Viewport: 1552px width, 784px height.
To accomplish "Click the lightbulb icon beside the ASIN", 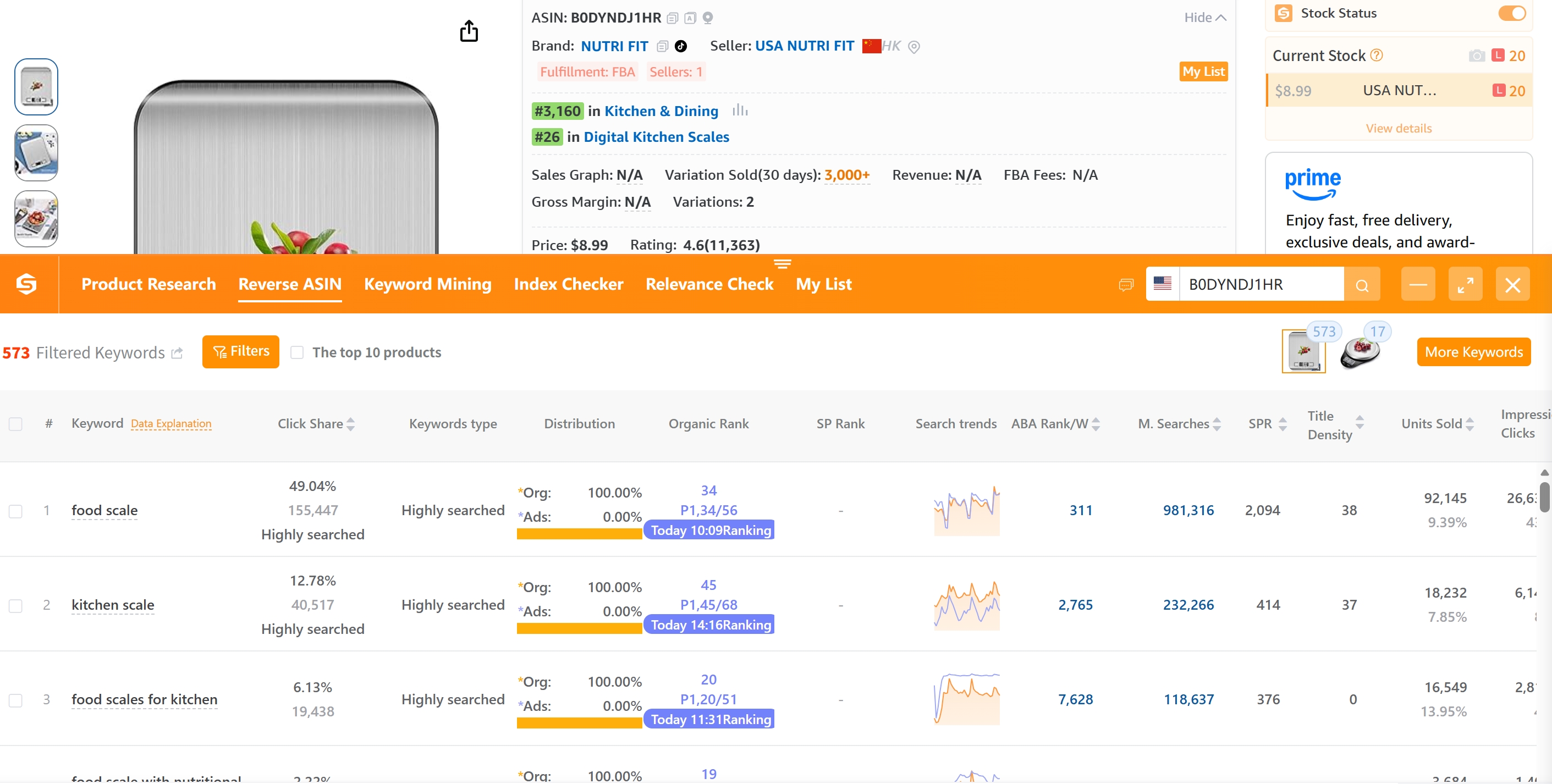I will click(x=708, y=18).
